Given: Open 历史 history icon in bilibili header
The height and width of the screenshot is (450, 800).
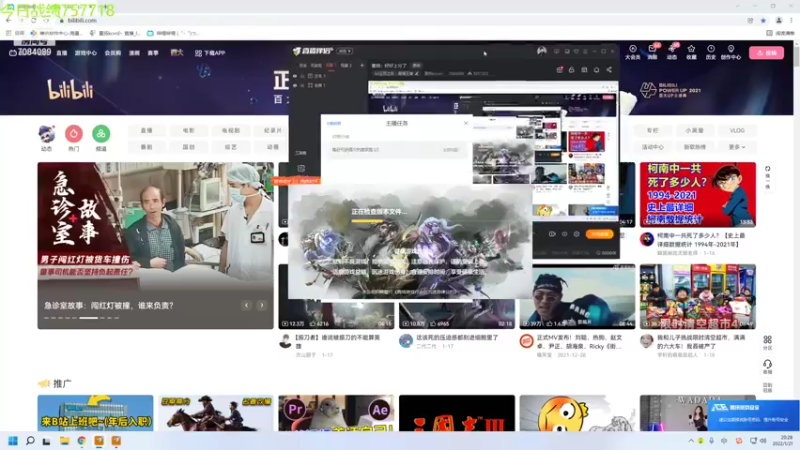Looking at the screenshot, I should (711, 52).
